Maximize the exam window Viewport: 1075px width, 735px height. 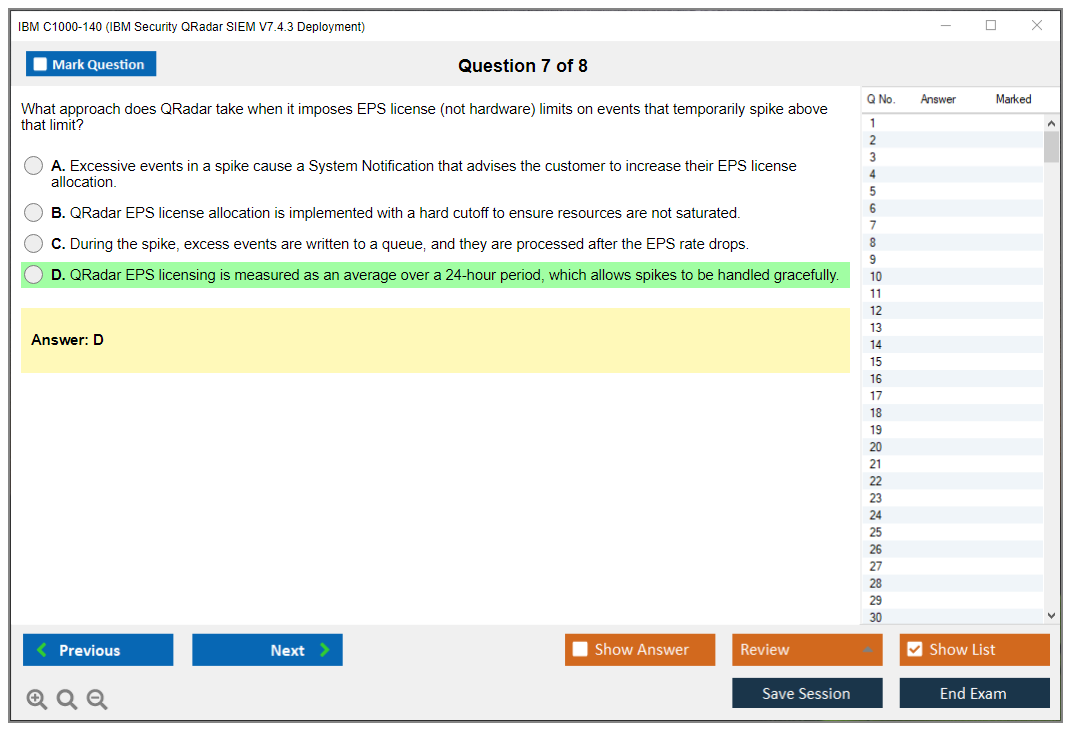tap(991, 26)
